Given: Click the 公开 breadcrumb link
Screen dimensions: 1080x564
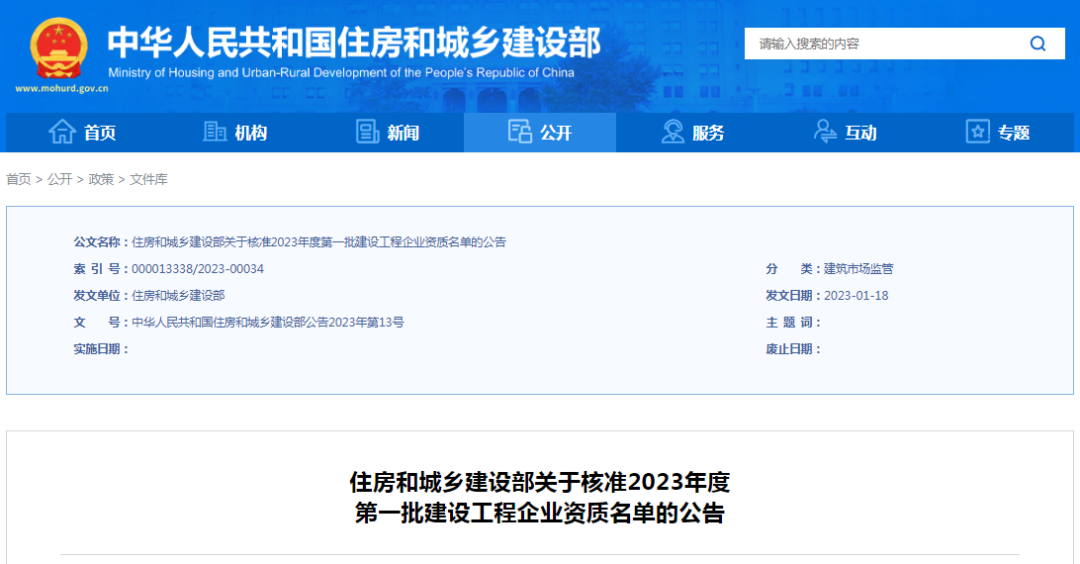Looking at the screenshot, I should pyautogui.click(x=60, y=179).
